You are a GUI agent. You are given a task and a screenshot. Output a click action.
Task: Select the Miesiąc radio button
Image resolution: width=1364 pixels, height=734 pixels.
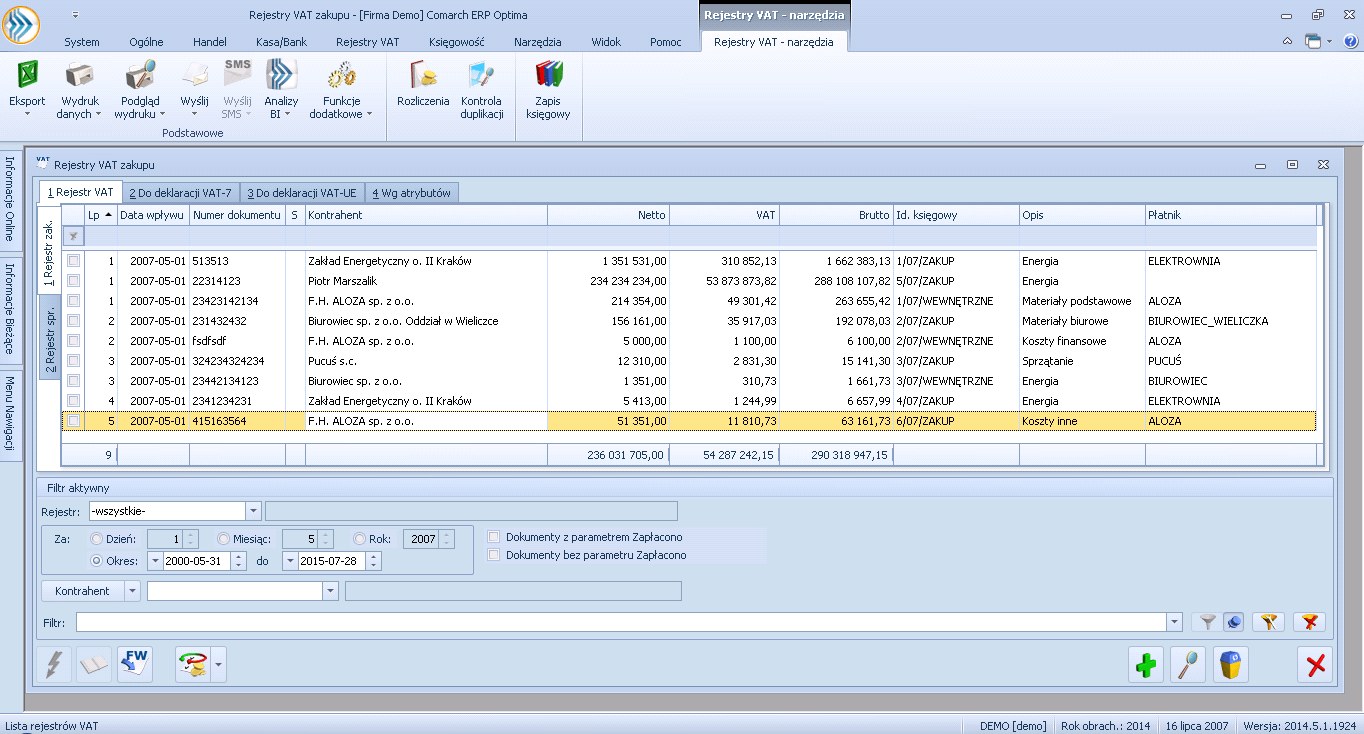(x=224, y=539)
